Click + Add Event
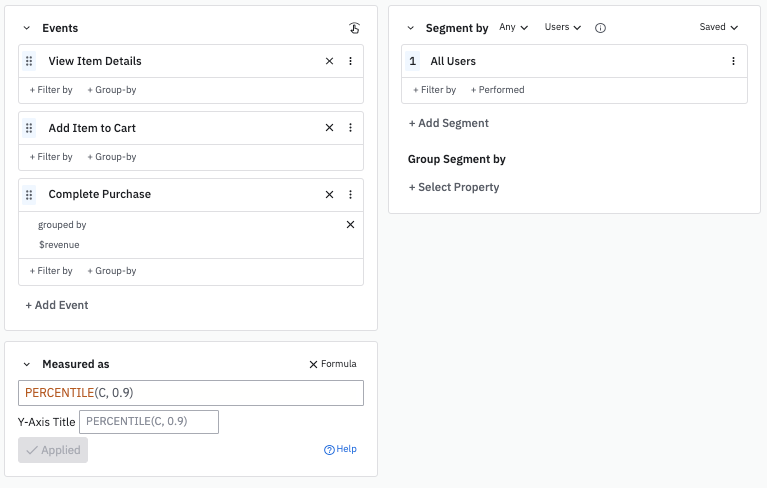 click(x=57, y=305)
